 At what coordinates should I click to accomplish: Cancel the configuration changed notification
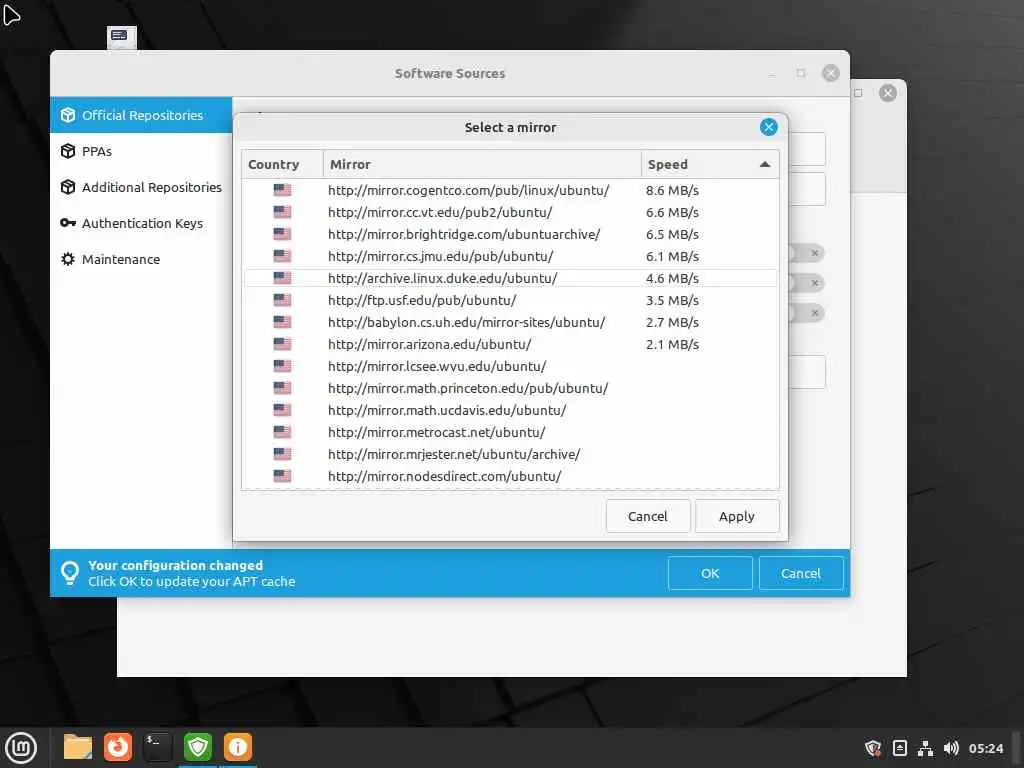tap(801, 573)
